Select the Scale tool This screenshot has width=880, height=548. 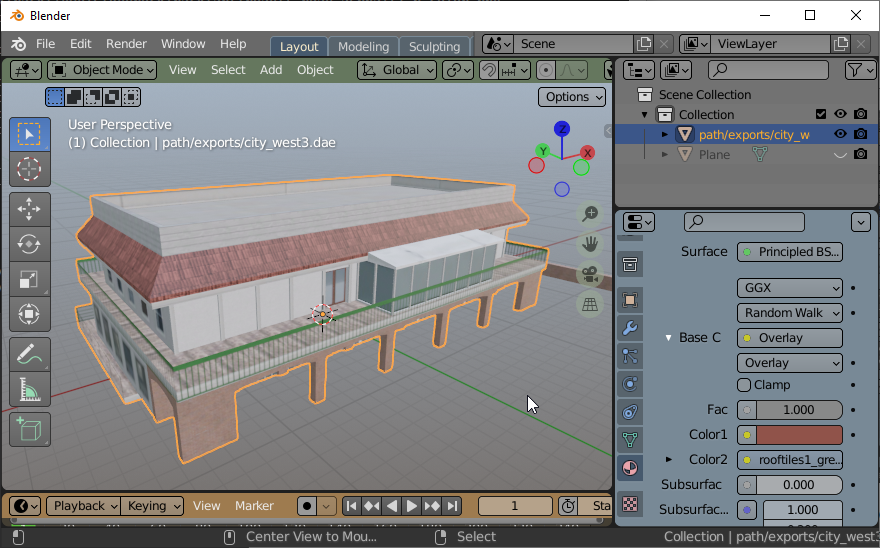(29, 279)
